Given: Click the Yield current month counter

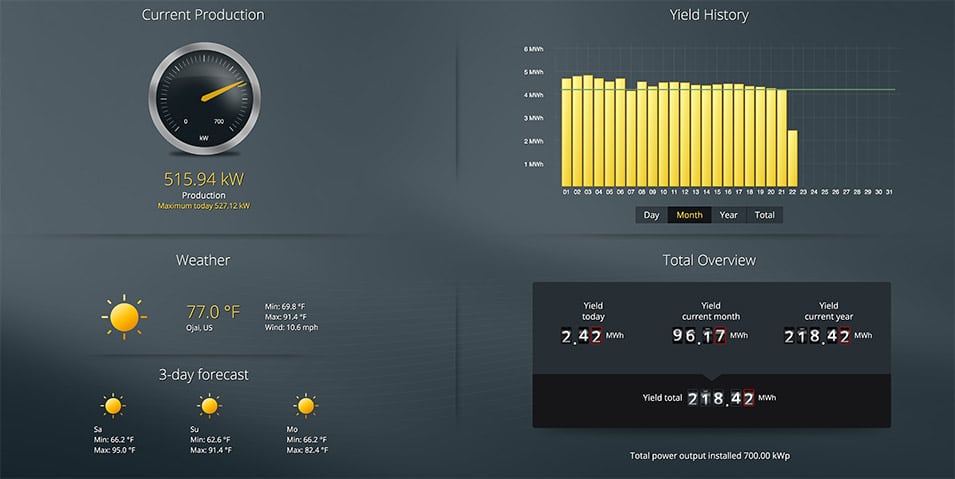Looking at the screenshot, I should tap(699, 336).
